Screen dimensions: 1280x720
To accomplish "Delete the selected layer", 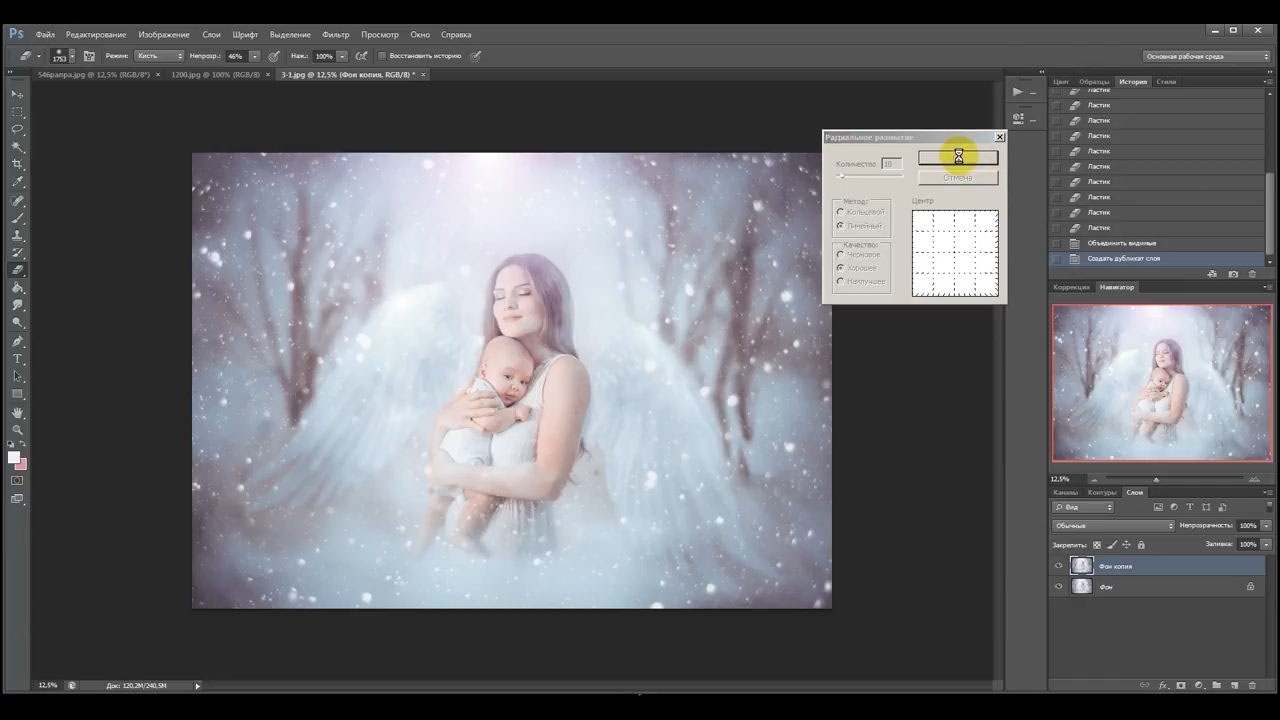I will coord(1253,685).
